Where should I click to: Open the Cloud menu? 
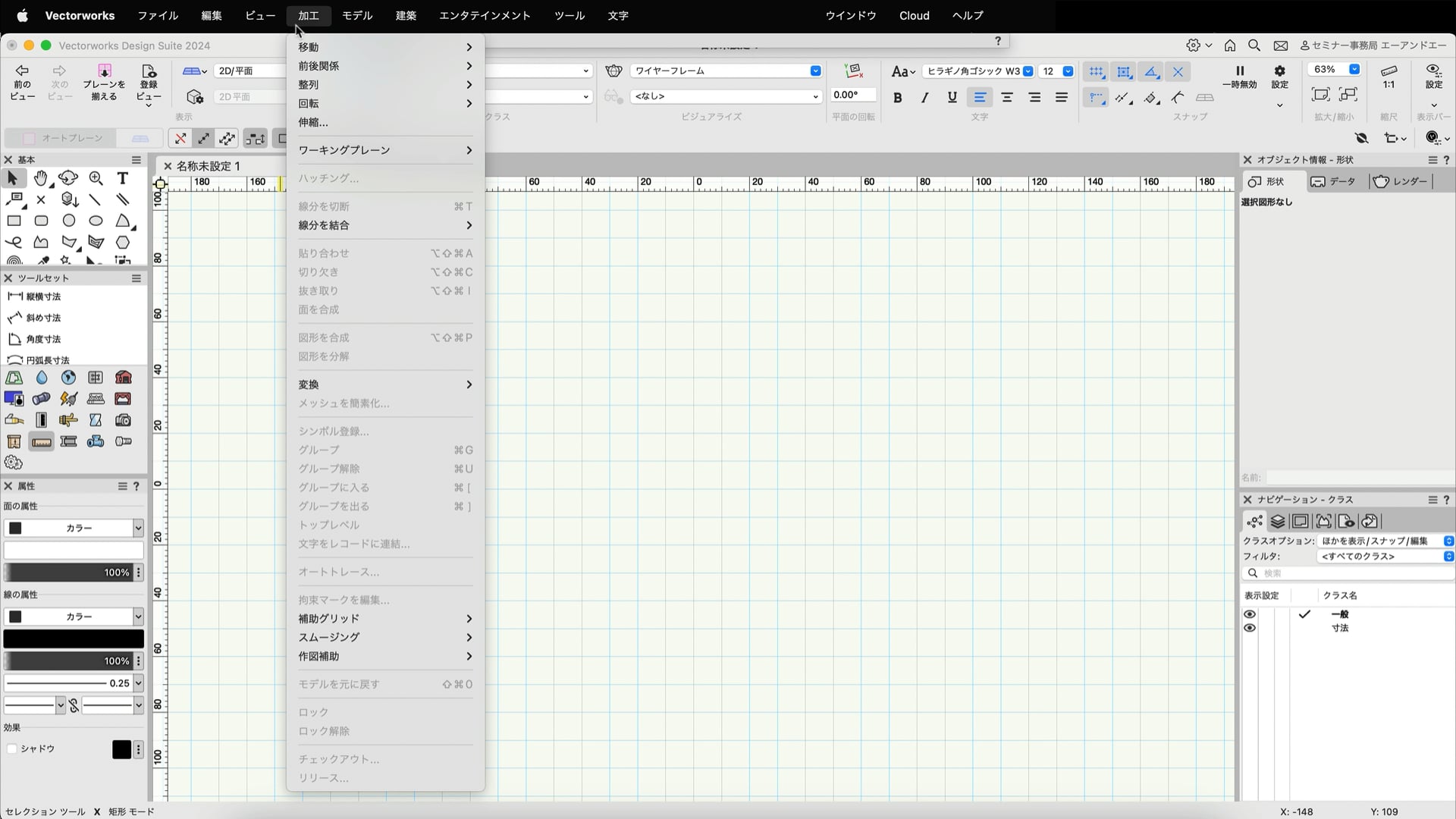click(914, 15)
